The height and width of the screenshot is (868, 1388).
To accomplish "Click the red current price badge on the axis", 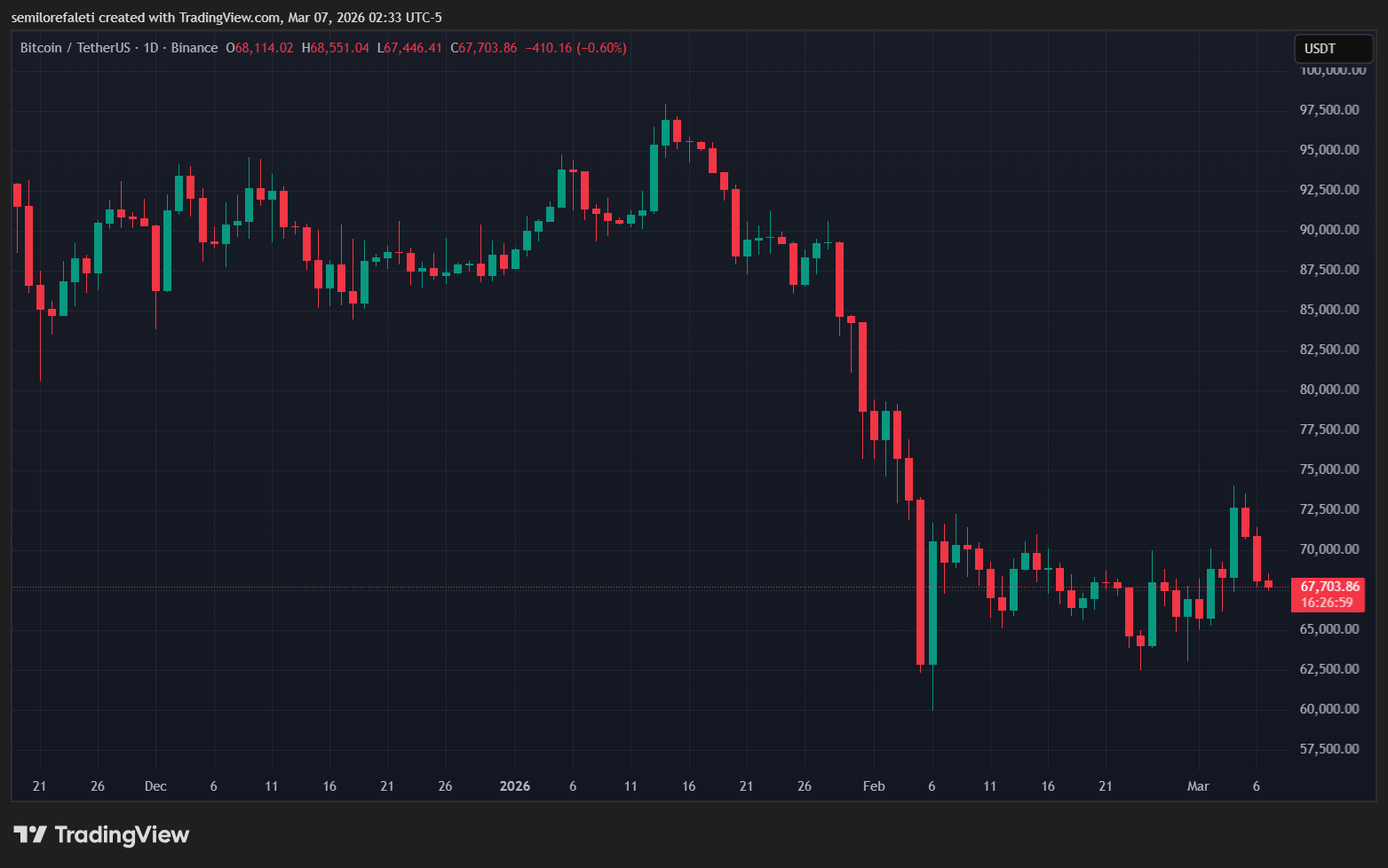I will [x=1327, y=587].
